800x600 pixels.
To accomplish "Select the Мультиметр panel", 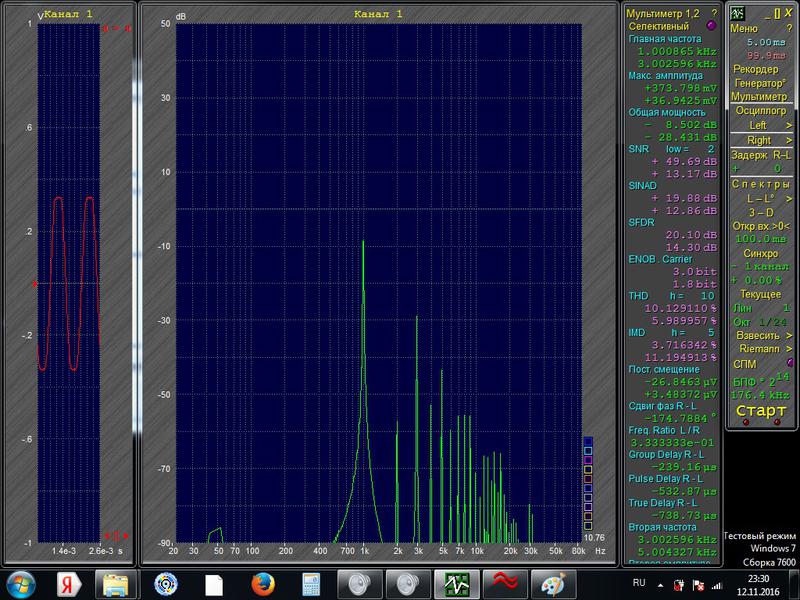I will [x=759, y=96].
